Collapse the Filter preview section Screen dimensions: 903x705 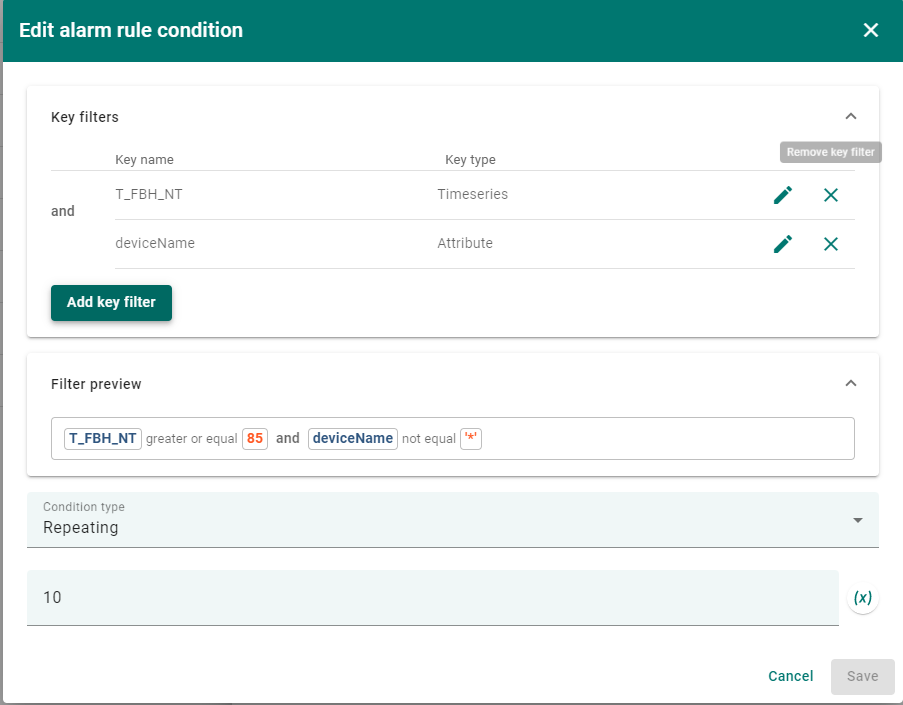(x=851, y=383)
